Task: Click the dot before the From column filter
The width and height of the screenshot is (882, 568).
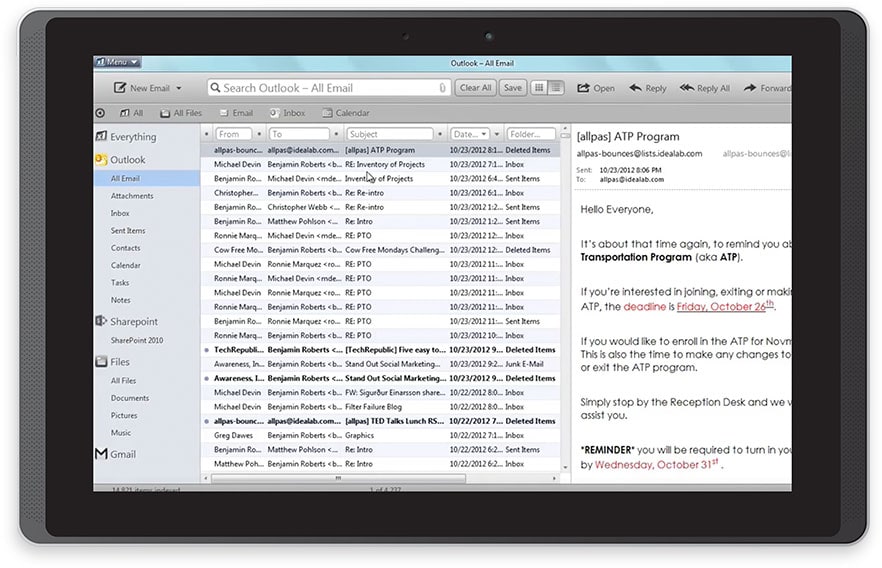Action: pyautogui.click(x=206, y=134)
